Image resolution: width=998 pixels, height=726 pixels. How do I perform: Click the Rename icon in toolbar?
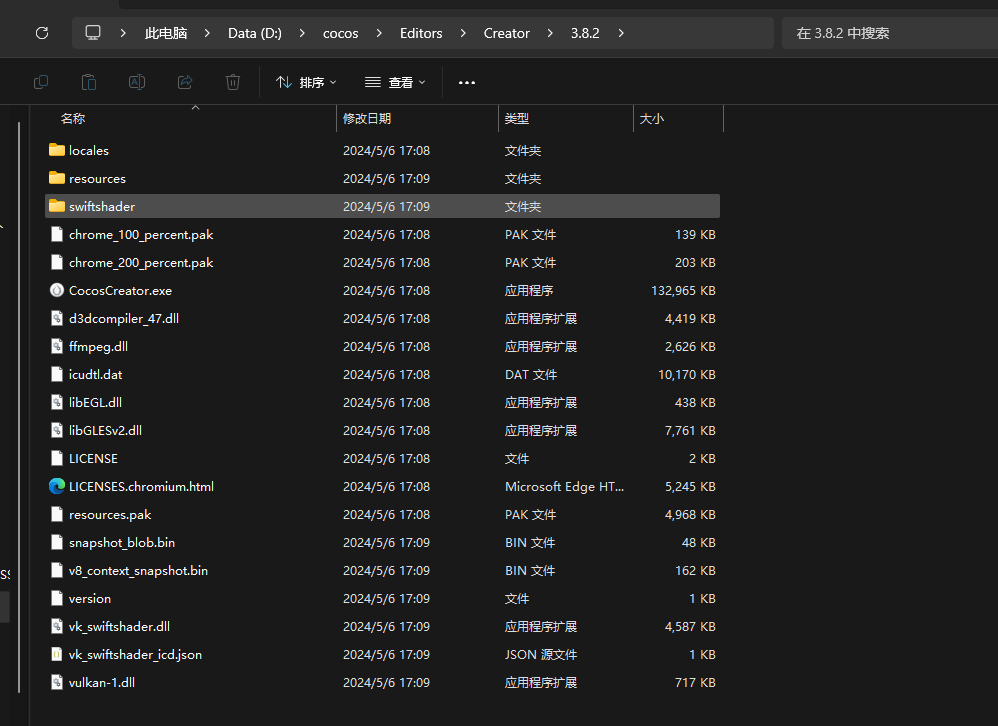(137, 82)
